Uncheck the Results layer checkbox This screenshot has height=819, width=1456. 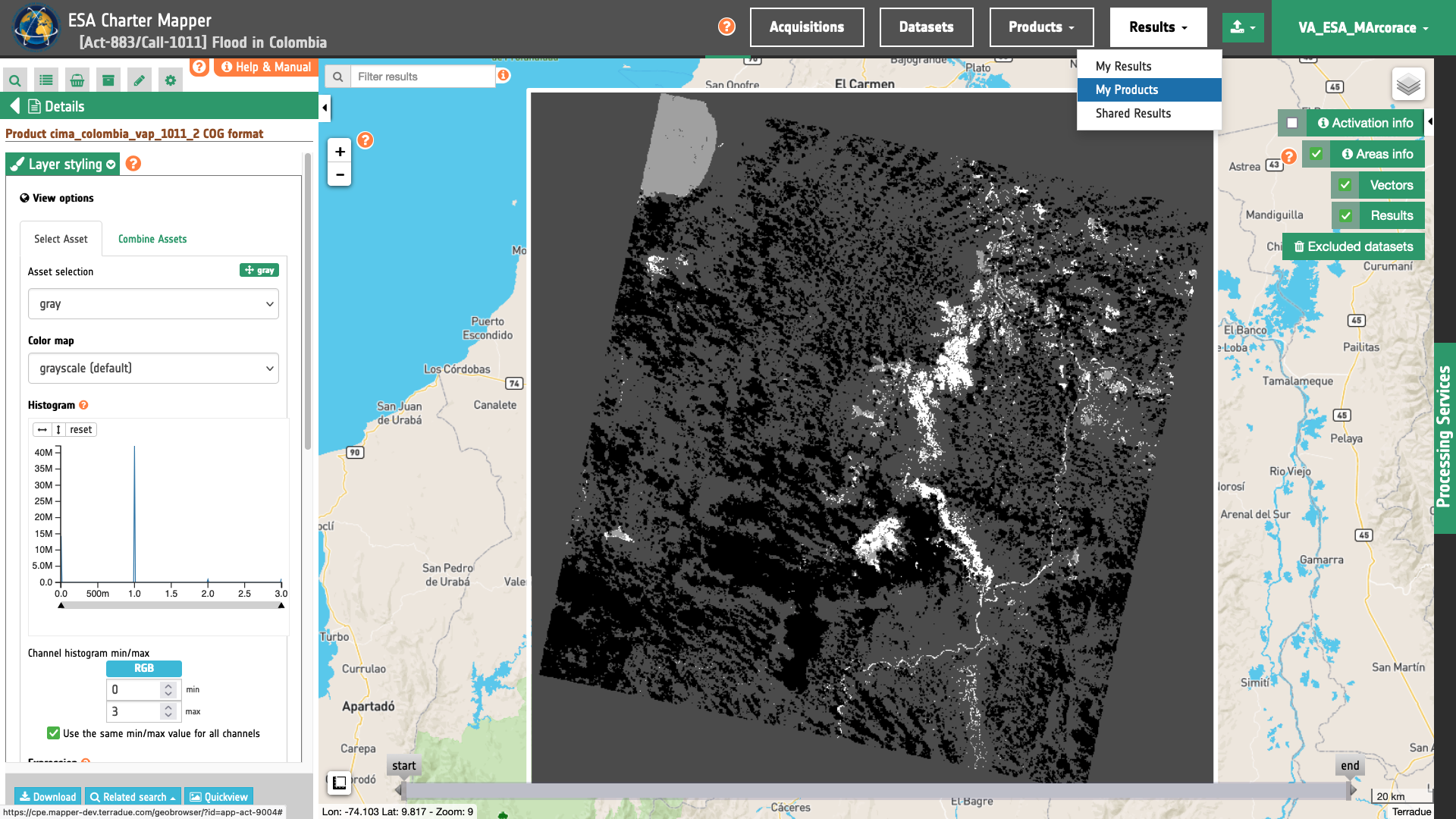click(1345, 215)
